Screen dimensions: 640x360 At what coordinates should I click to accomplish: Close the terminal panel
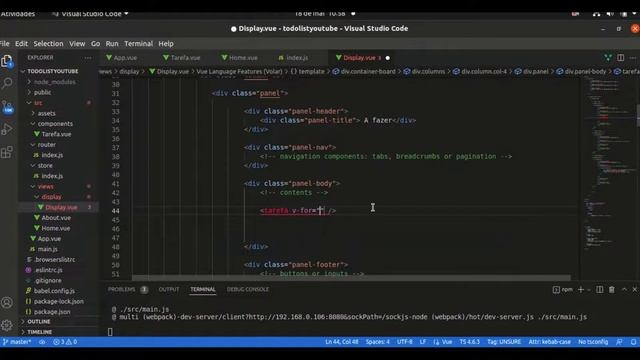(x=635, y=289)
